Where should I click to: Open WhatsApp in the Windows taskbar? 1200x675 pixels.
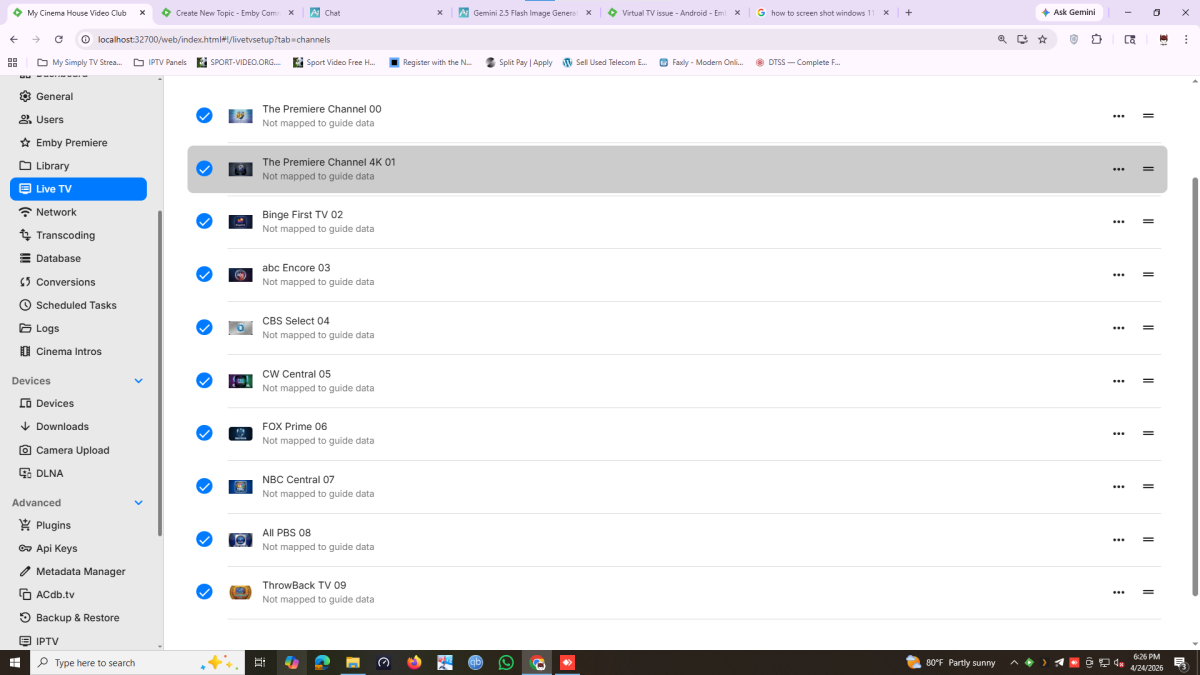pyautogui.click(x=506, y=662)
